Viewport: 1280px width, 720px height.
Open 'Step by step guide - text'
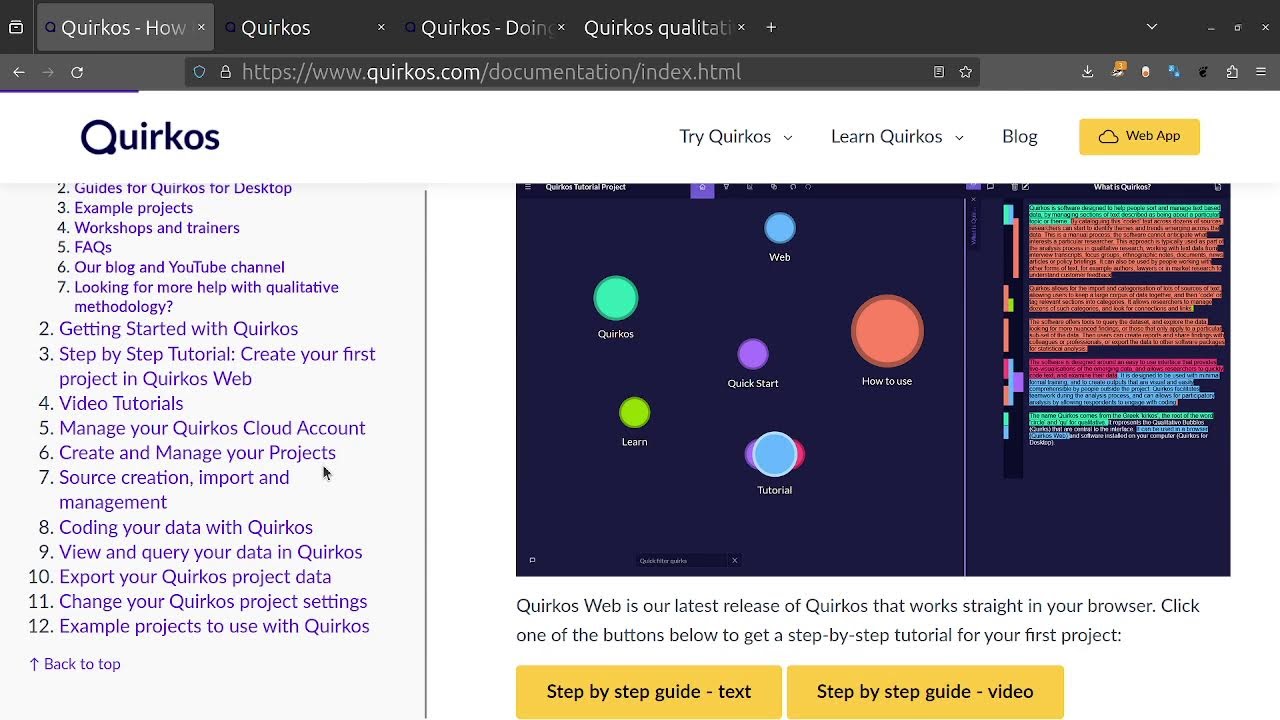point(649,692)
